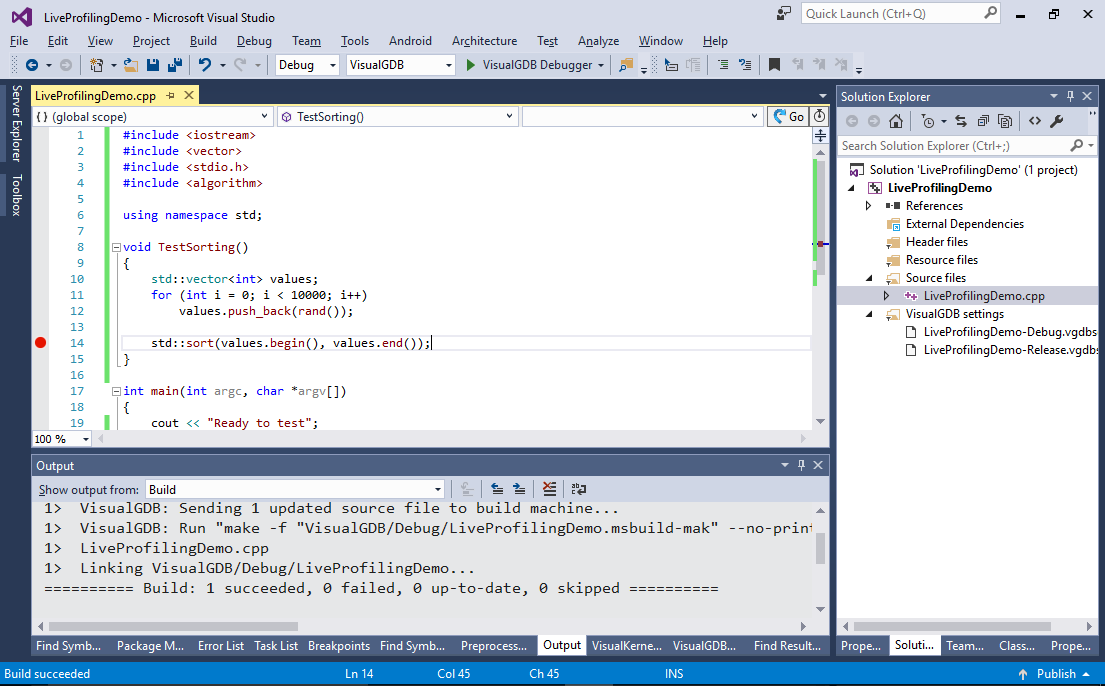1105x686 pixels.
Task: Collapse all nodes in Solution Explorer
Action: (983, 121)
